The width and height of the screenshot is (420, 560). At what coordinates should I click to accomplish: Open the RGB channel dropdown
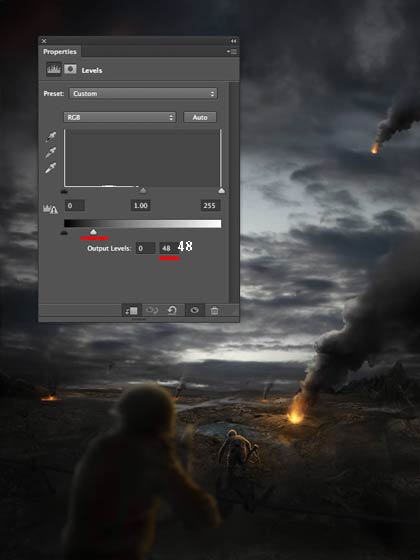click(x=120, y=117)
